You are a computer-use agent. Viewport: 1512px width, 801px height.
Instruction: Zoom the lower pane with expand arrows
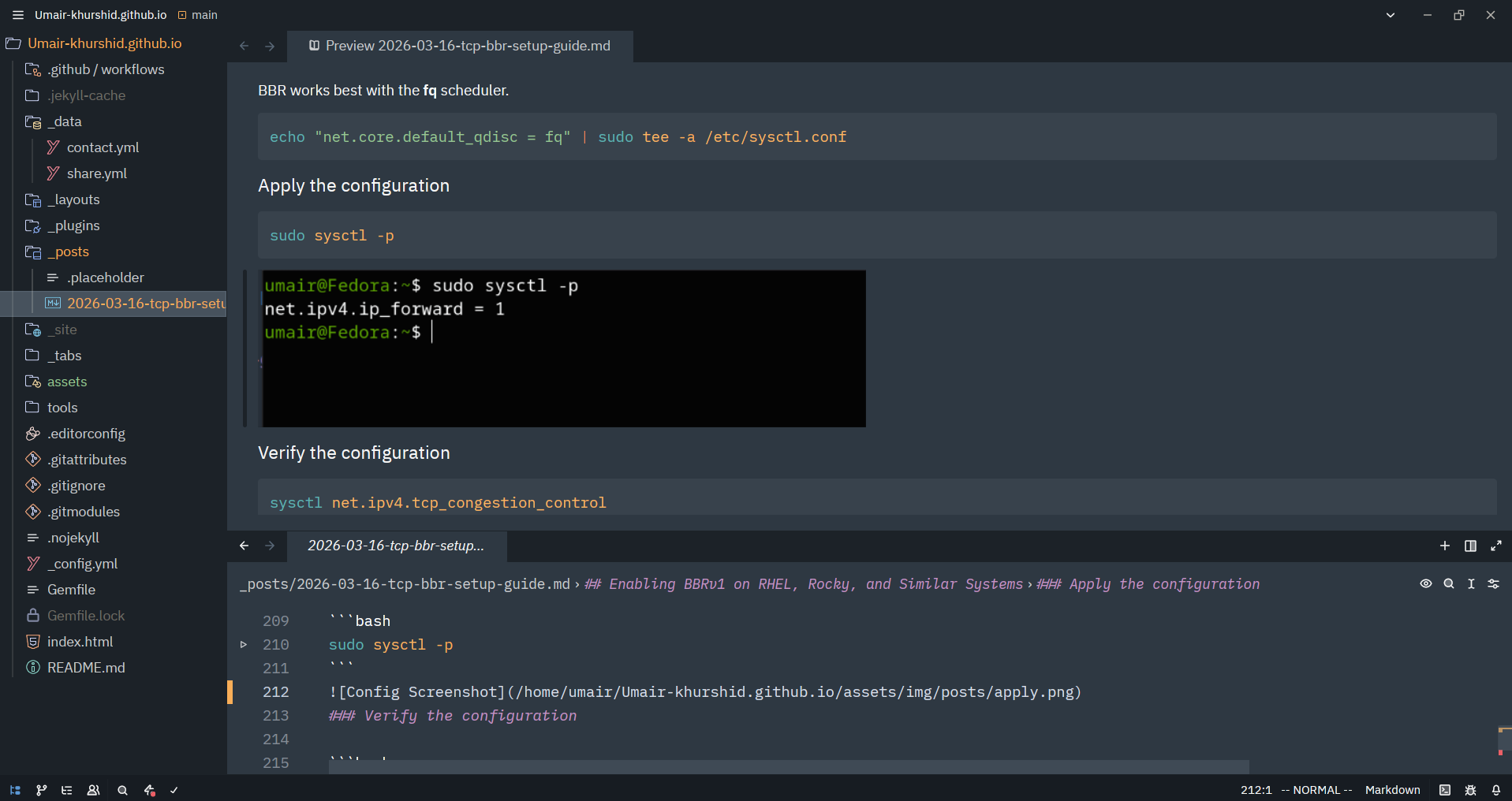[1496, 546]
